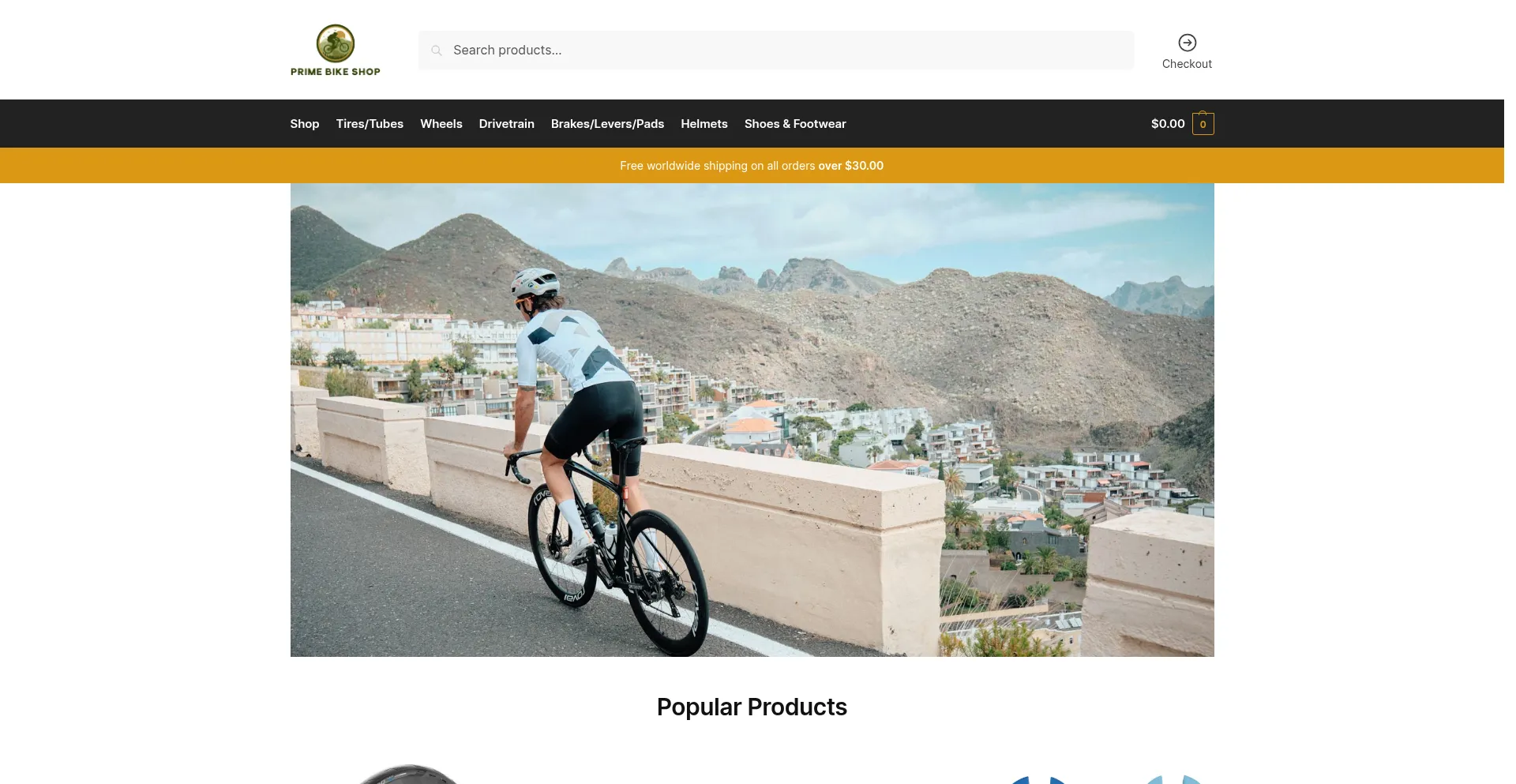
Task: Click the Prime Bike Shop cyclist logo
Action: (x=335, y=43)
